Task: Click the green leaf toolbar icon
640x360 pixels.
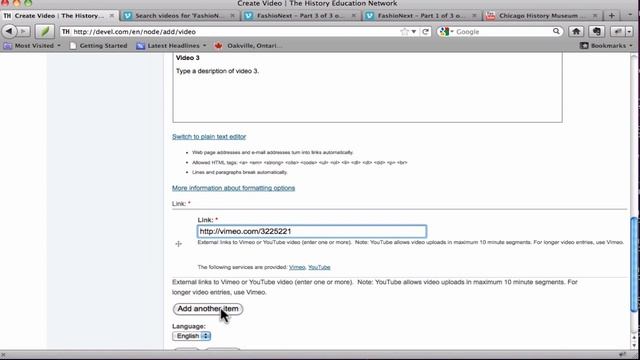Action: (44, 31)
